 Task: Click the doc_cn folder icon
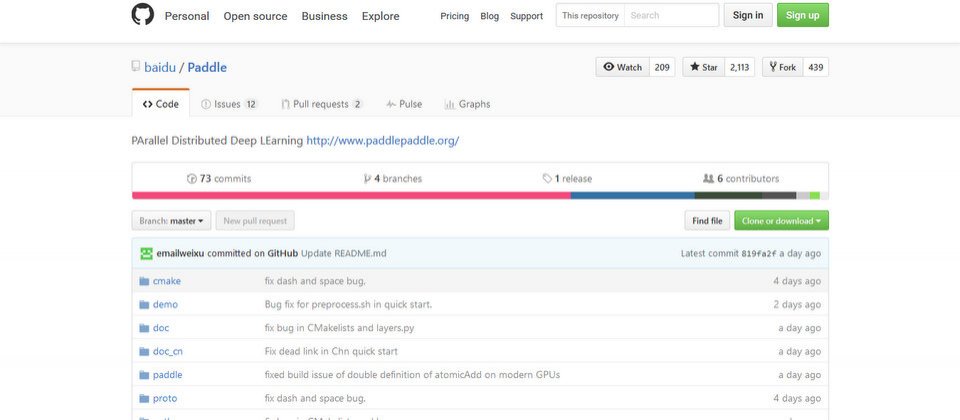click(144, 351)
